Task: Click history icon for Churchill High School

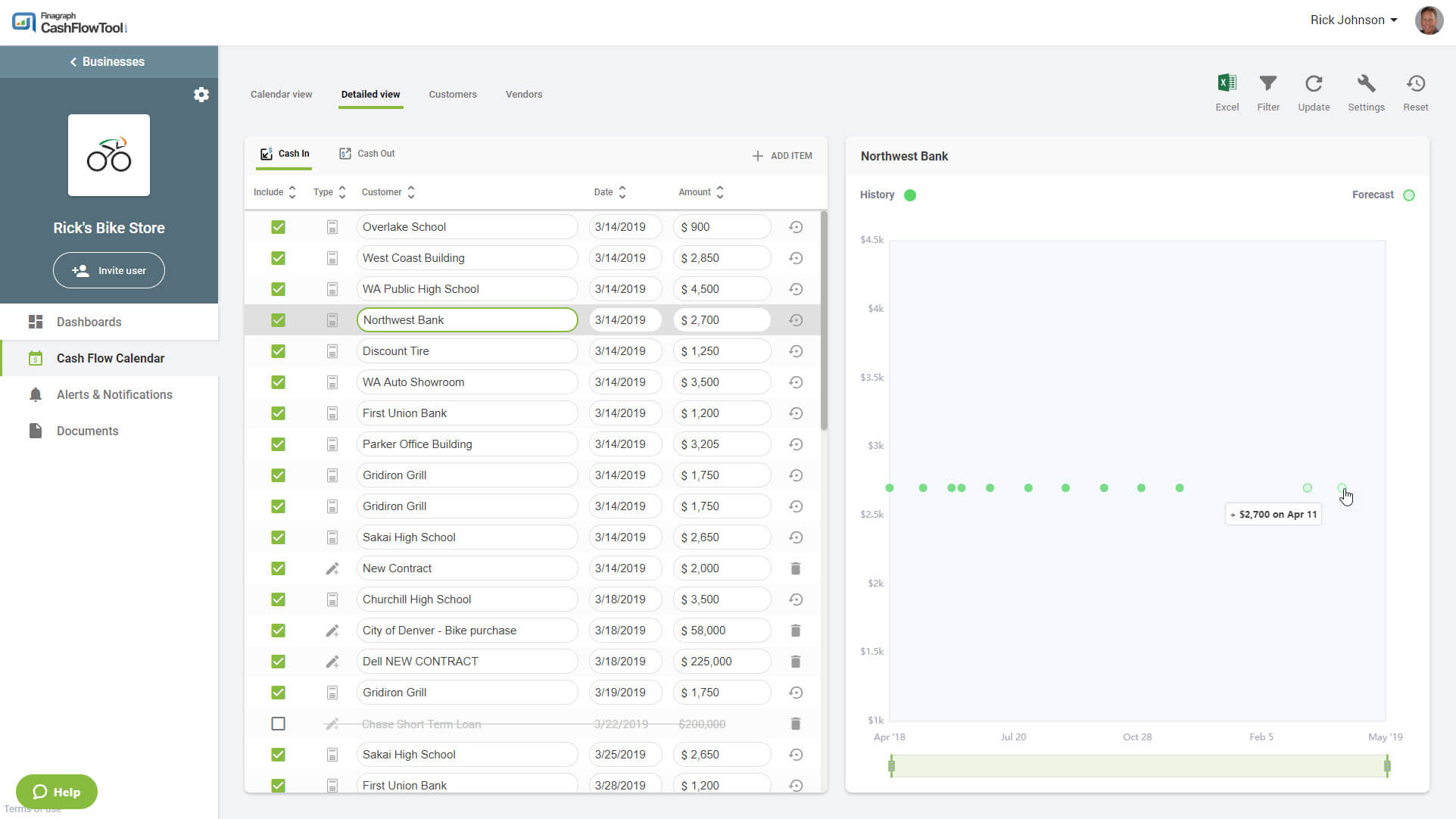Action: tap(796, 599)
